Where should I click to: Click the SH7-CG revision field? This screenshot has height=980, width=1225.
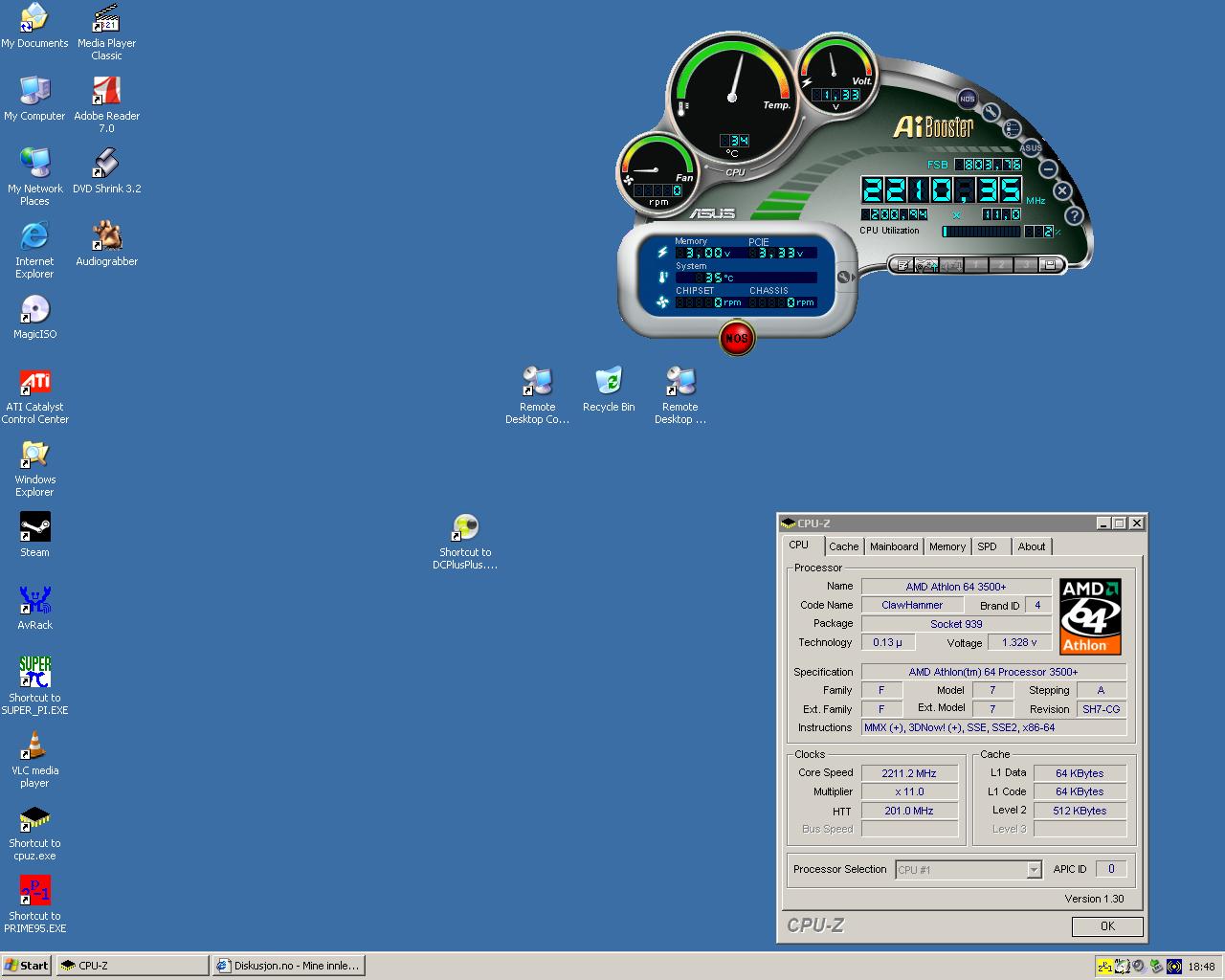(1101, 709)
